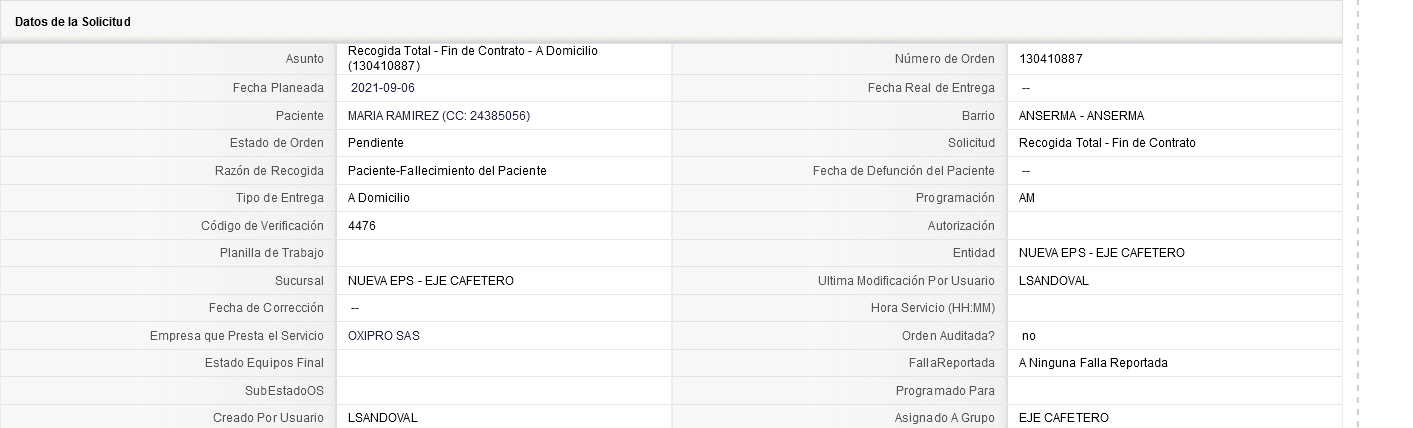Click the Orden Auditada? no value
1413x428 pixels.
coord(1029,336)
